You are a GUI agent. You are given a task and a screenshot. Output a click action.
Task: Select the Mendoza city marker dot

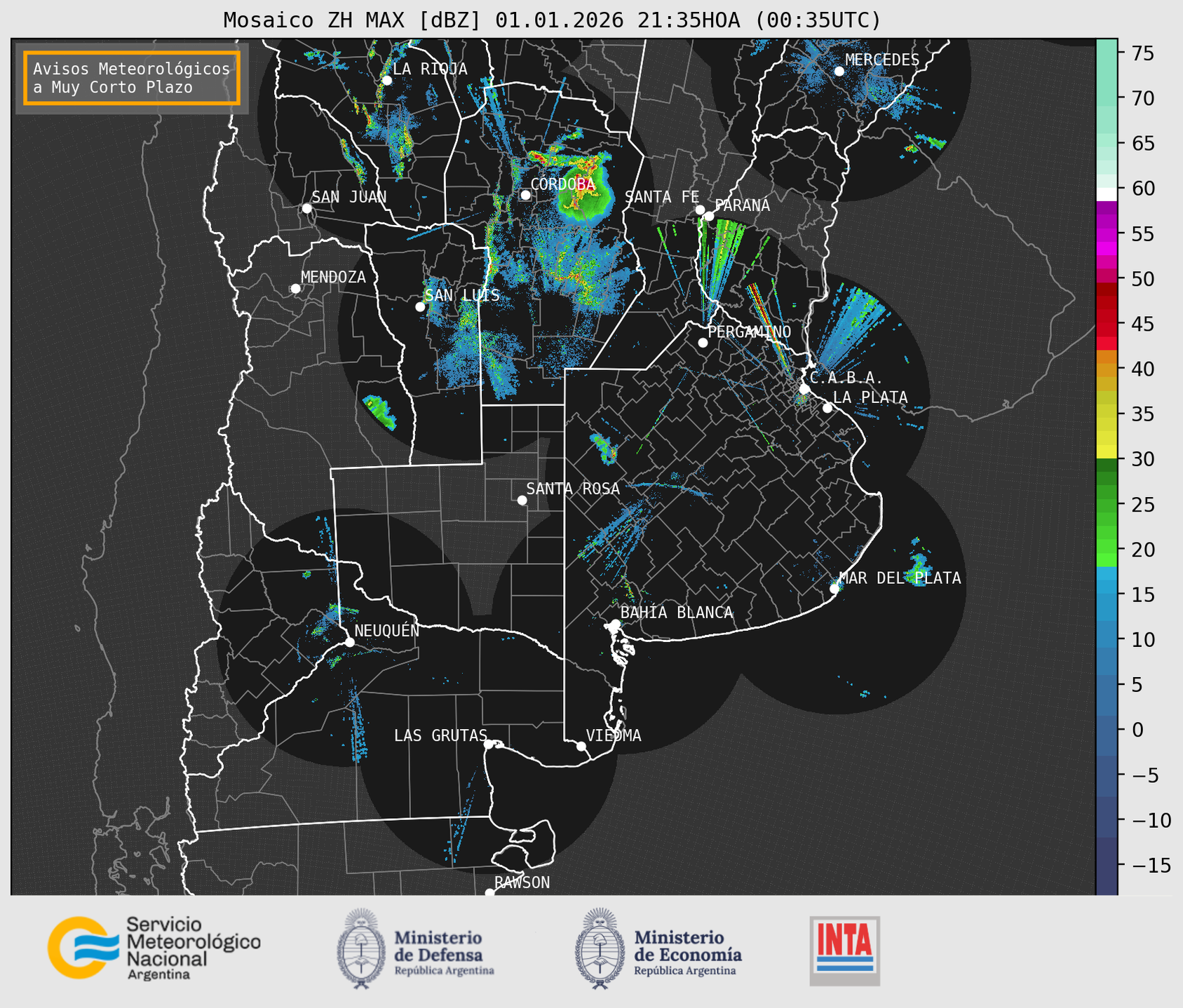pos(295,289)
